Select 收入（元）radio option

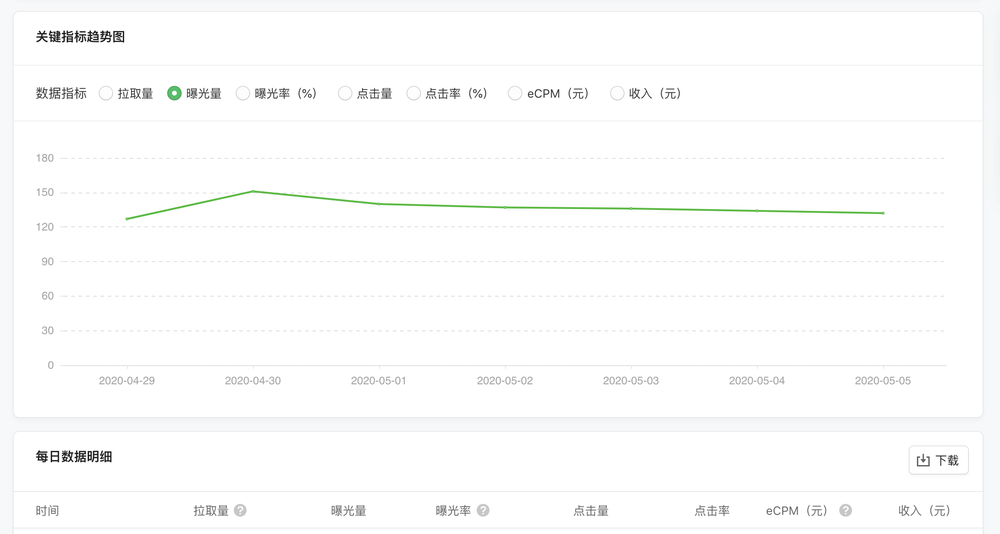[x=617, y=93]
